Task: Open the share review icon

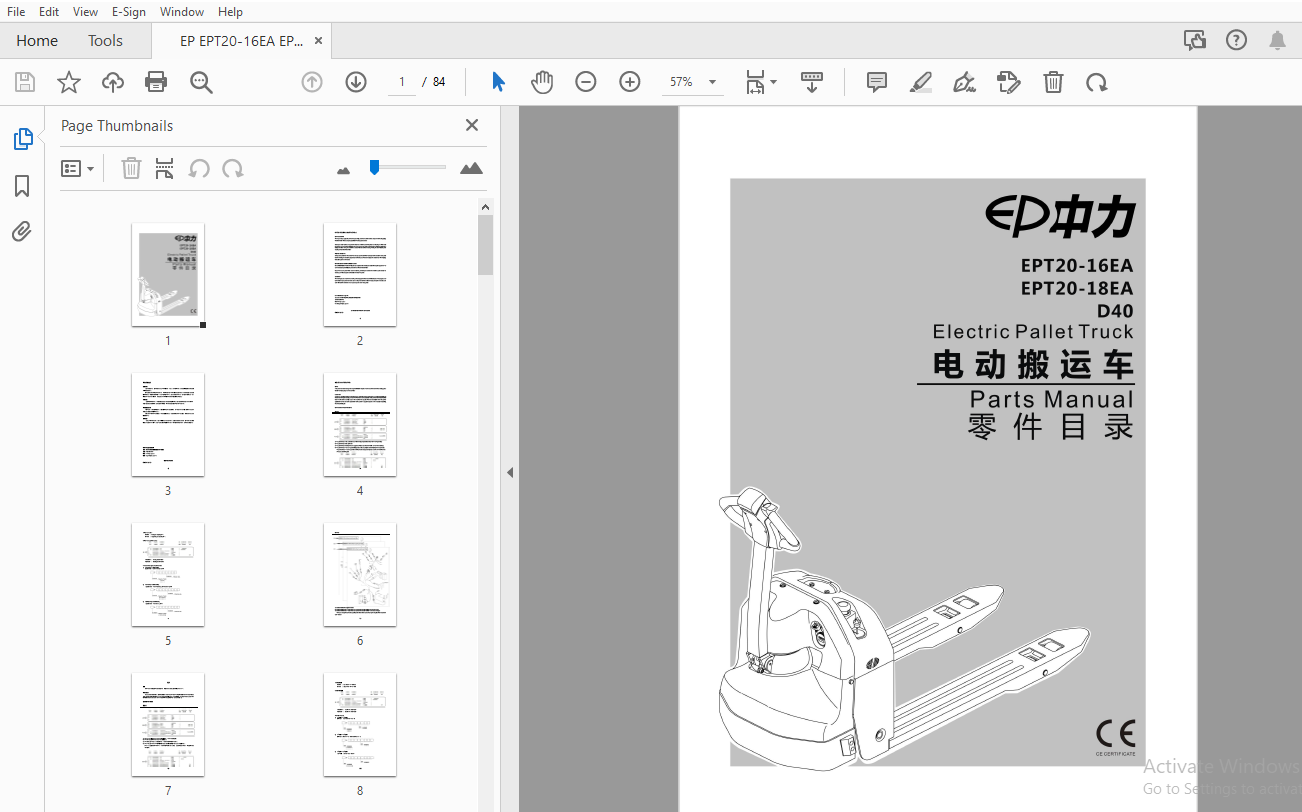Action: click(1194, 40)
